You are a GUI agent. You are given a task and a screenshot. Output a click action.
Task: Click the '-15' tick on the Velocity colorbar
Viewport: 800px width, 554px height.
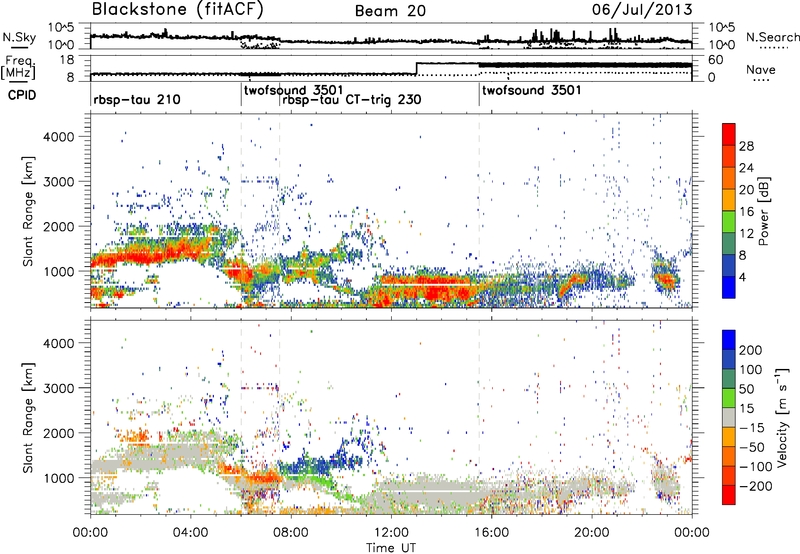[752, 427]
